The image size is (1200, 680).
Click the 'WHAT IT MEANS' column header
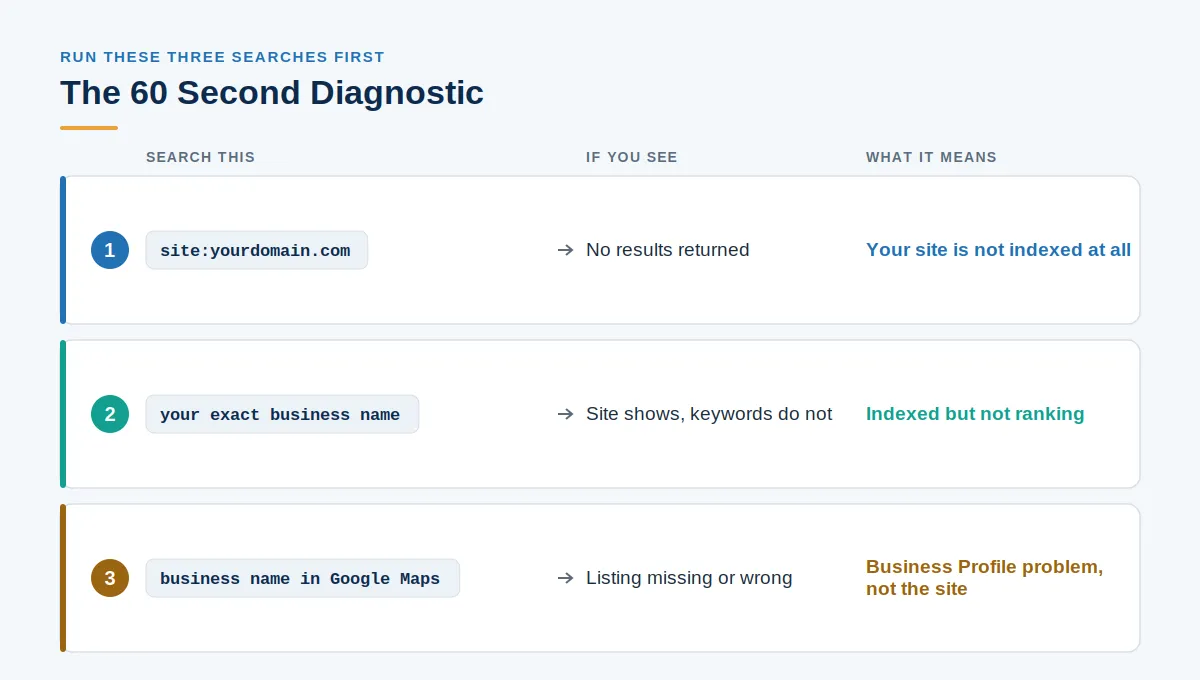tap(931, 157)
